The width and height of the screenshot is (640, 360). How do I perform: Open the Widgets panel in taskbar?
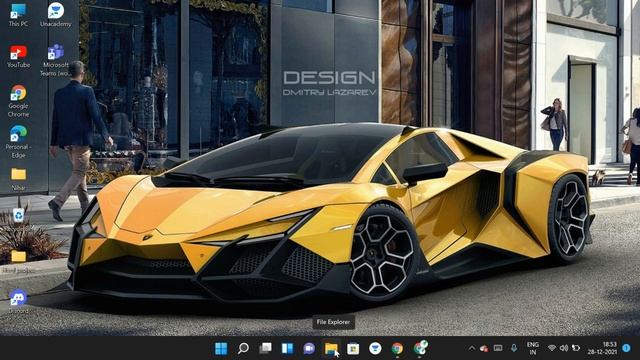[x=287, y=348]
